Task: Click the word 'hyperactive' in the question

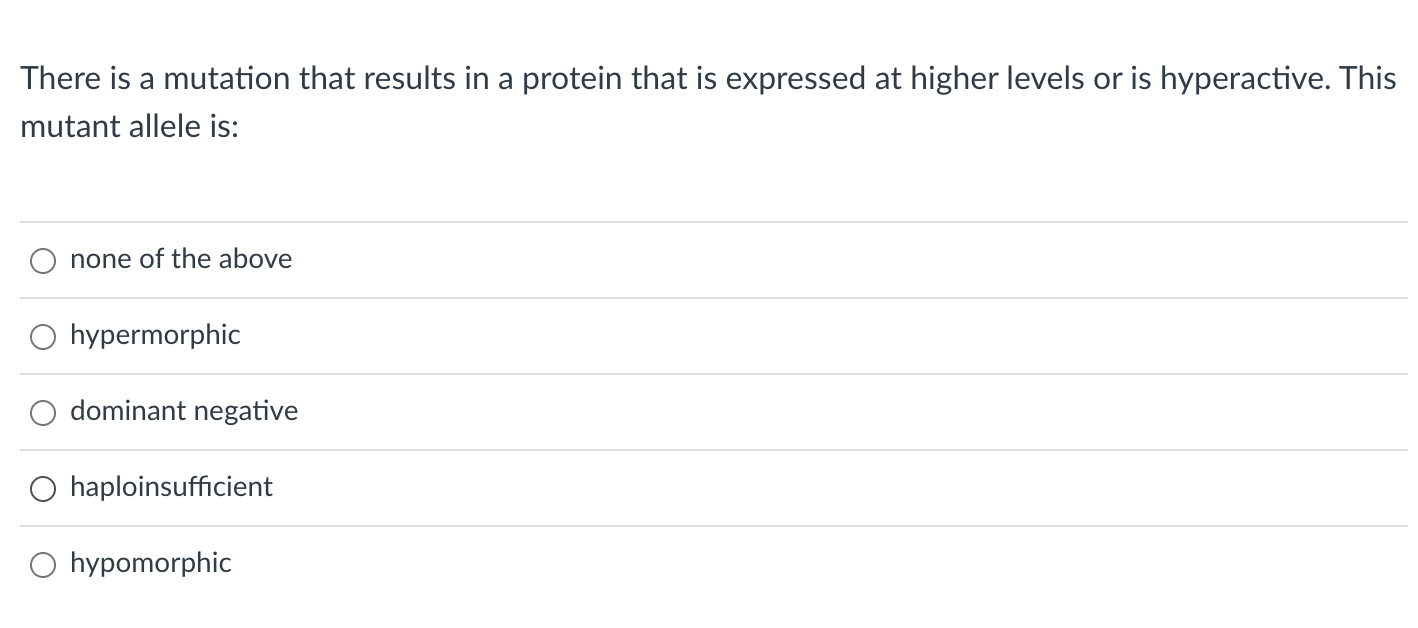Action: pos(1242,81)
